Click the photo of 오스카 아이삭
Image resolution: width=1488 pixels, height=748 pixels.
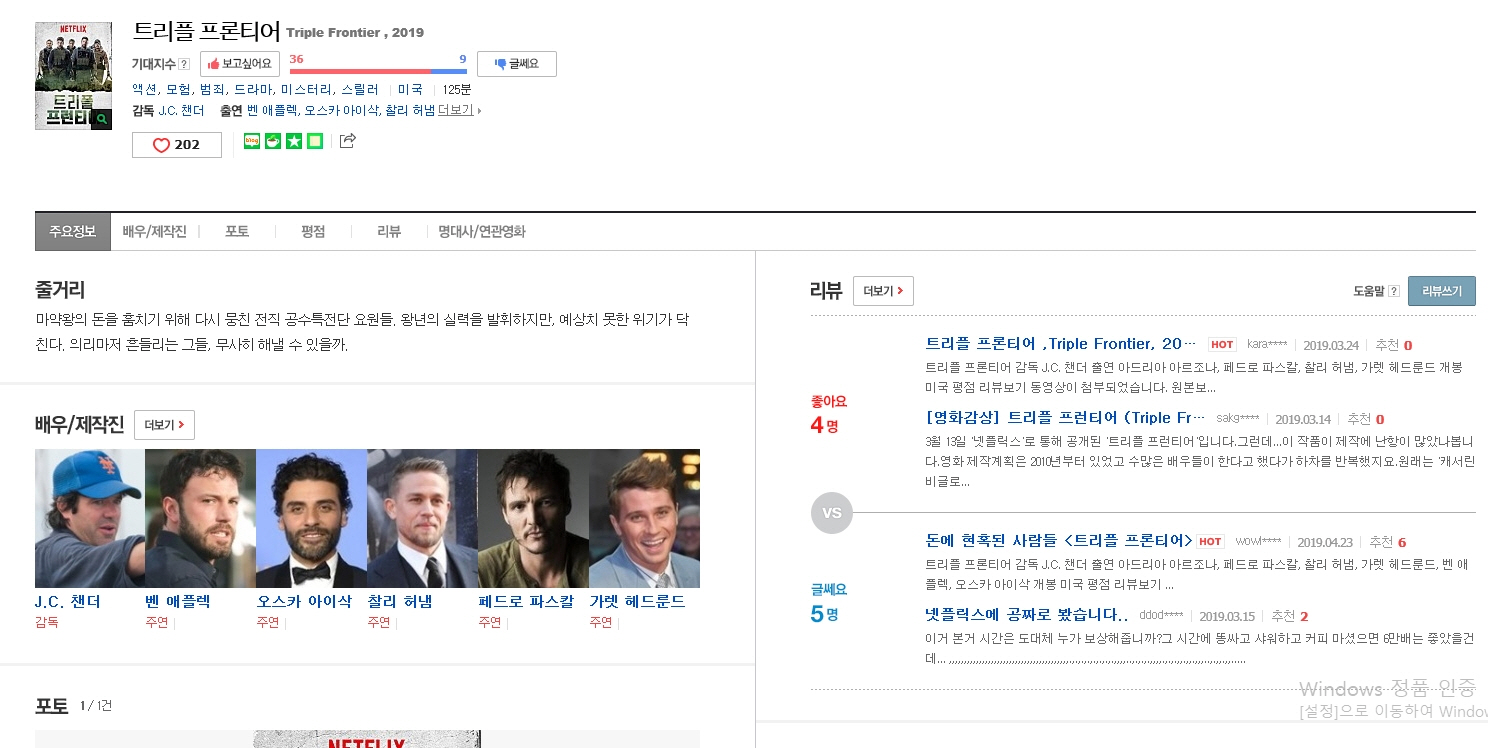pyautogui.click(x=311, y=518)
